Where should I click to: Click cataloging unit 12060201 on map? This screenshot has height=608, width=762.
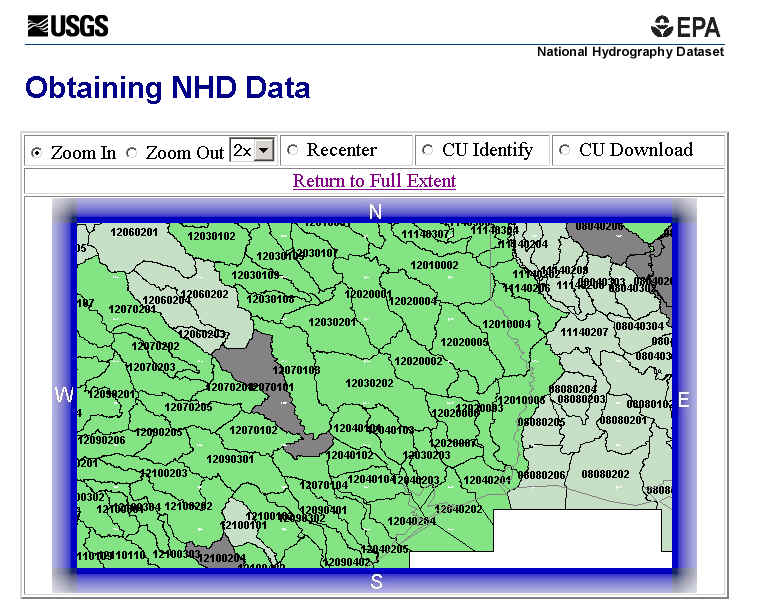[134, 233]
